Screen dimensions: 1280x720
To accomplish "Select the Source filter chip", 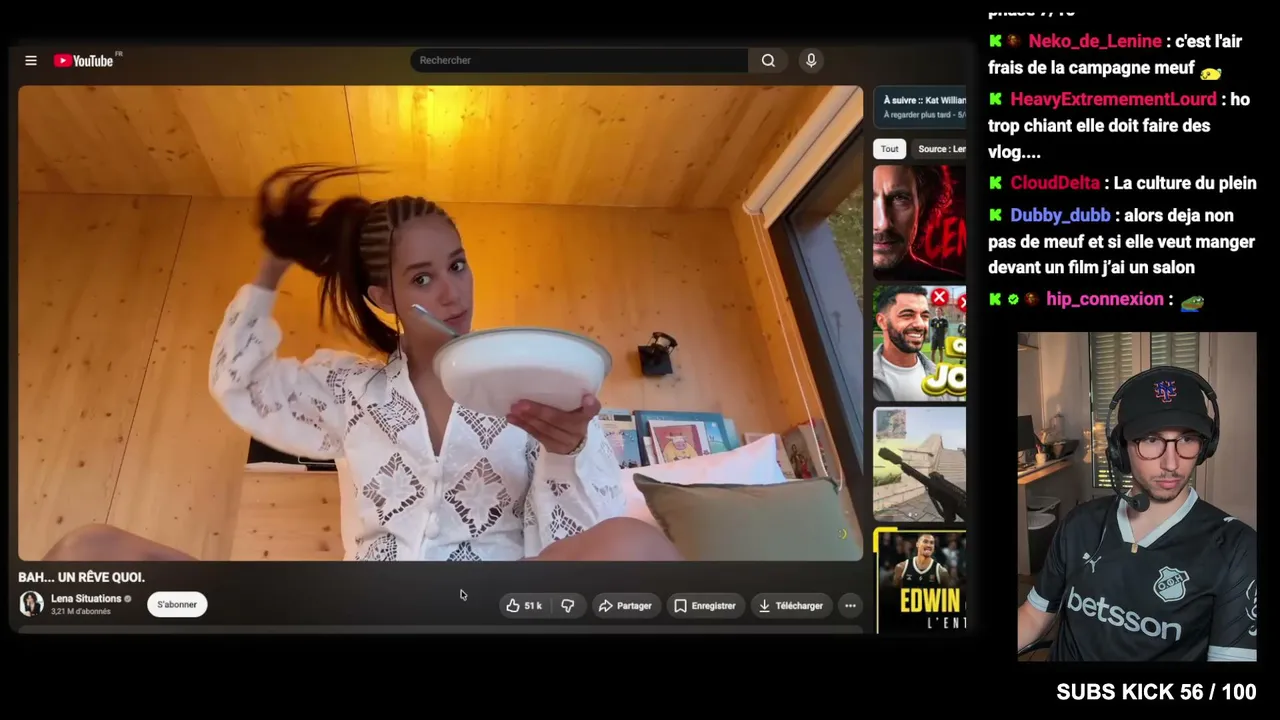I will pos(941,149).
